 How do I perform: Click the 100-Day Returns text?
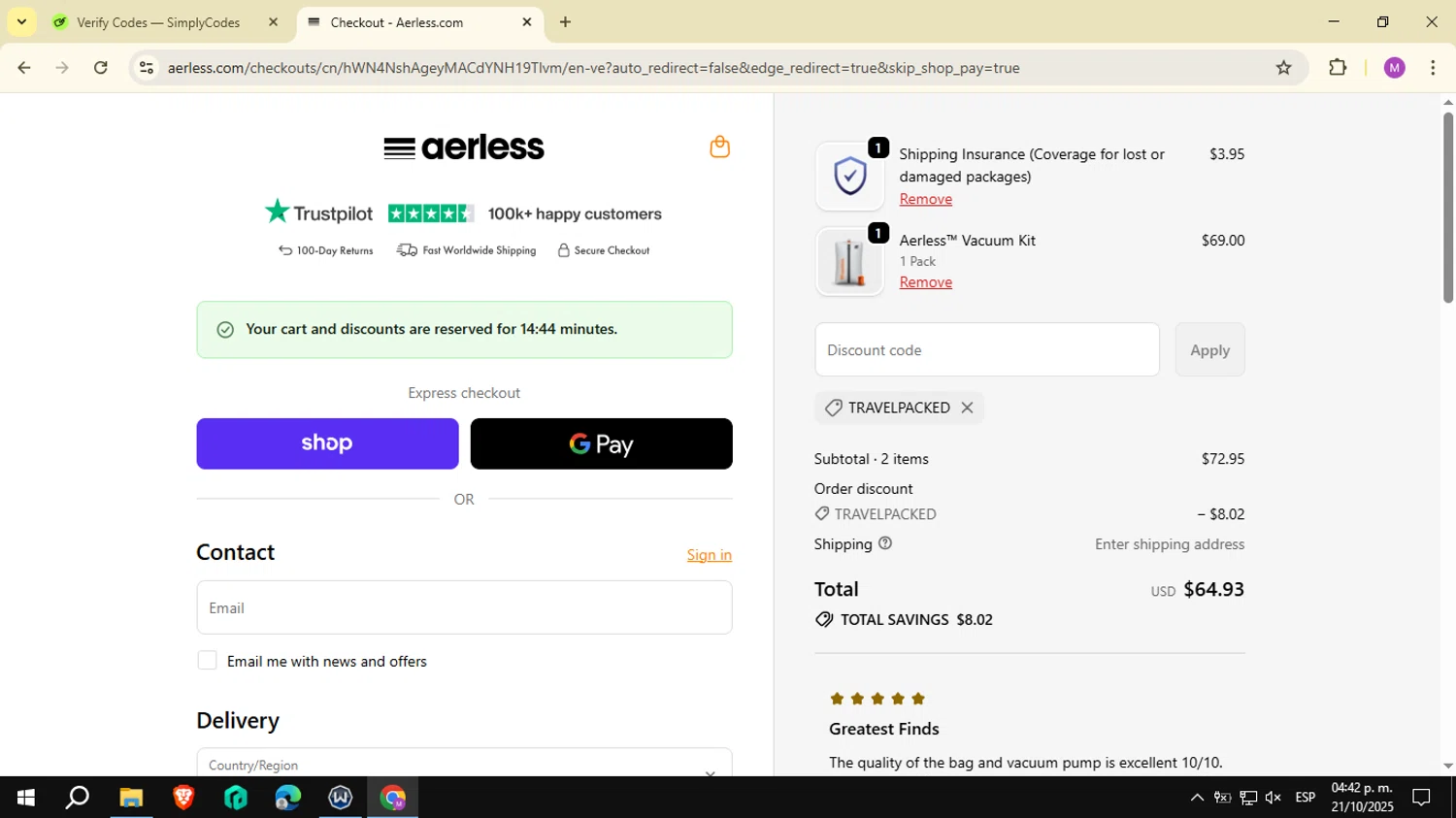pos(335,250)
